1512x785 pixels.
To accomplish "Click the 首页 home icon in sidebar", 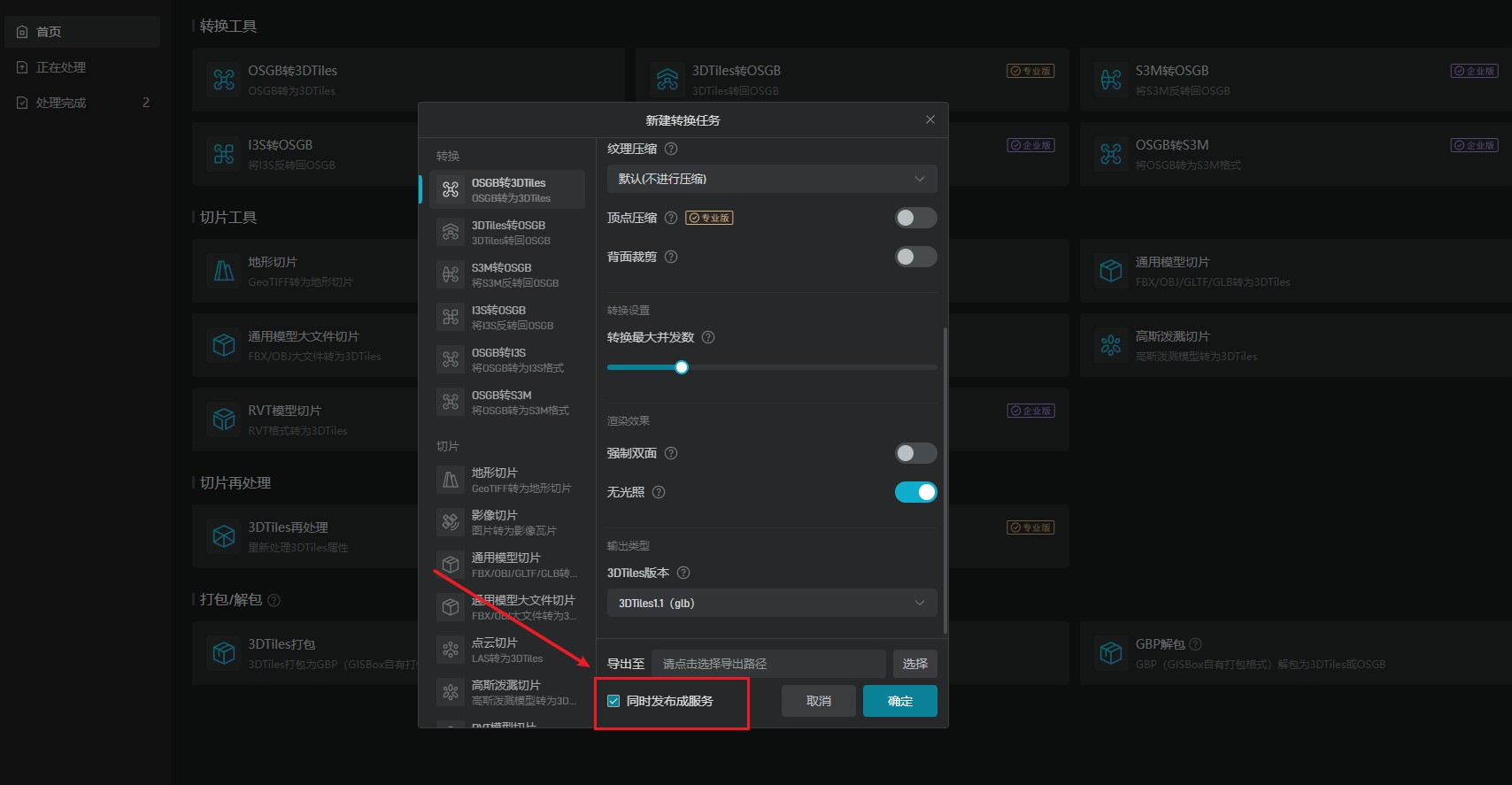I will click(23, 32).
